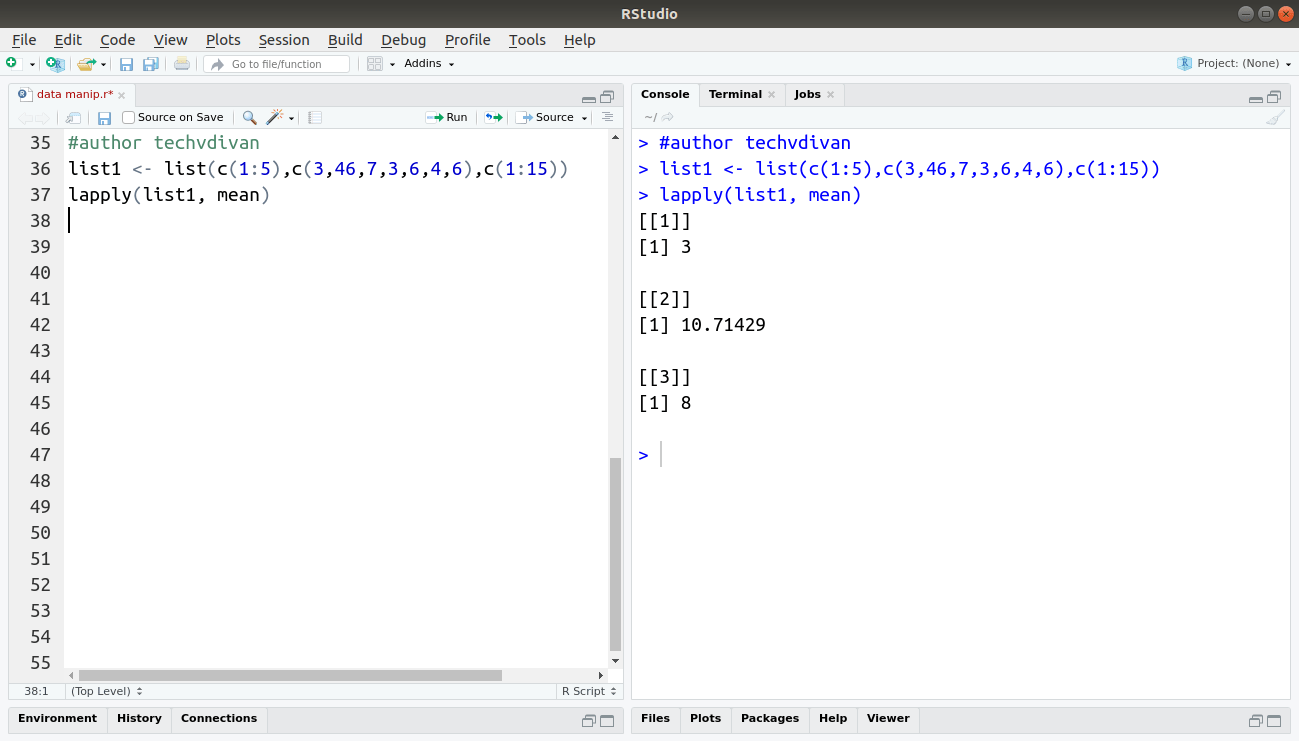This screenshot has width=1299, height=741.
Task: Click view current working directory arrow
Action: click(x=668, y=117)
